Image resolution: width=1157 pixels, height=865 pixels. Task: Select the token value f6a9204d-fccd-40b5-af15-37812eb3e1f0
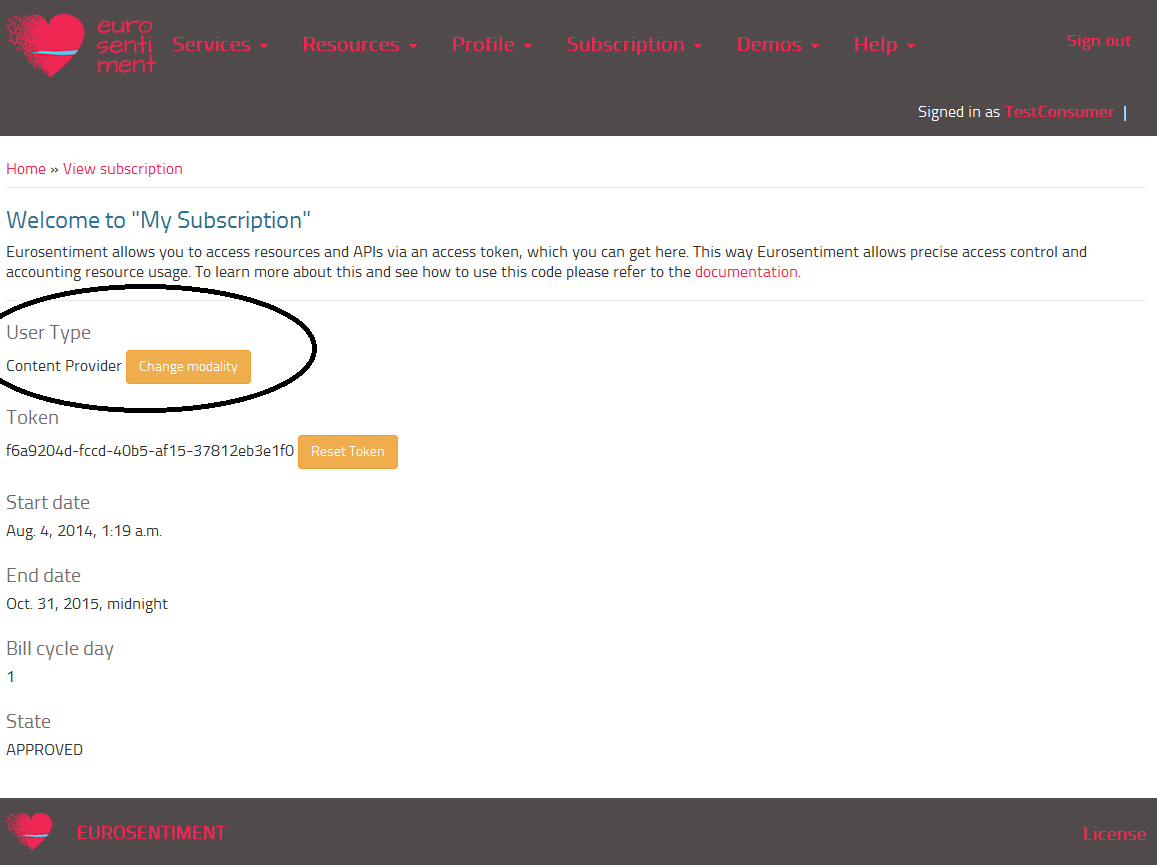coord(150,451)
